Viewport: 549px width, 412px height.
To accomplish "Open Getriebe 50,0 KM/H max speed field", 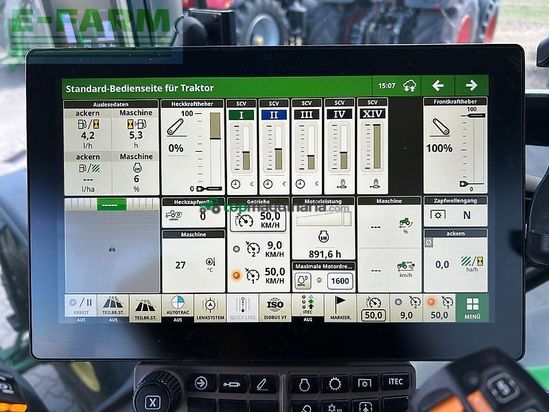I will (258, 221).
